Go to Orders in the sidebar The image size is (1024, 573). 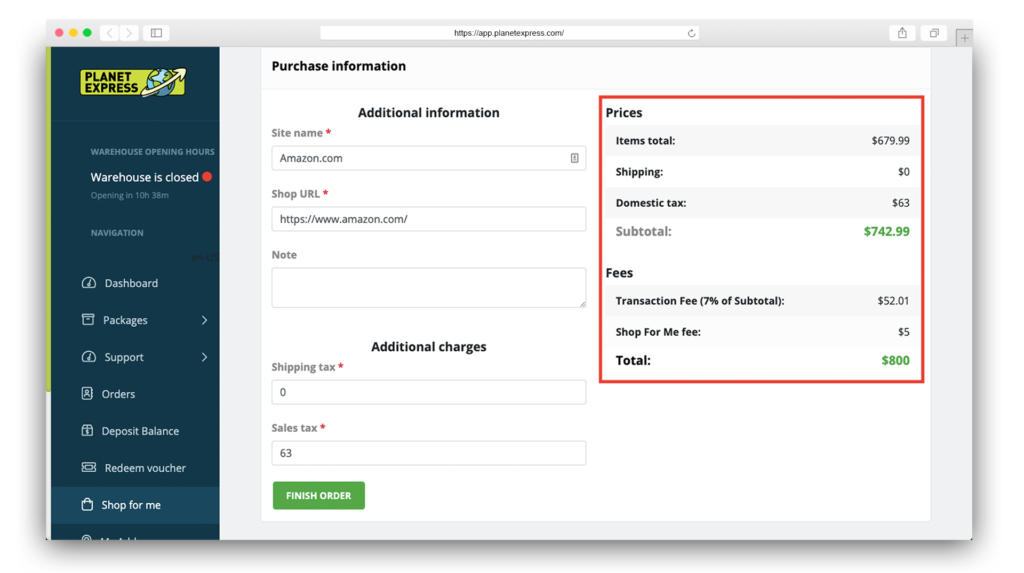point(118,394)
